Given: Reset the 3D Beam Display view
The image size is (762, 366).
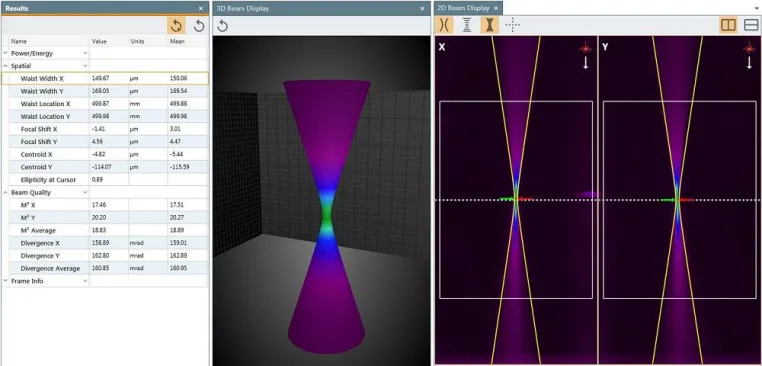Looking at the screenshot, I should (223, 25).
